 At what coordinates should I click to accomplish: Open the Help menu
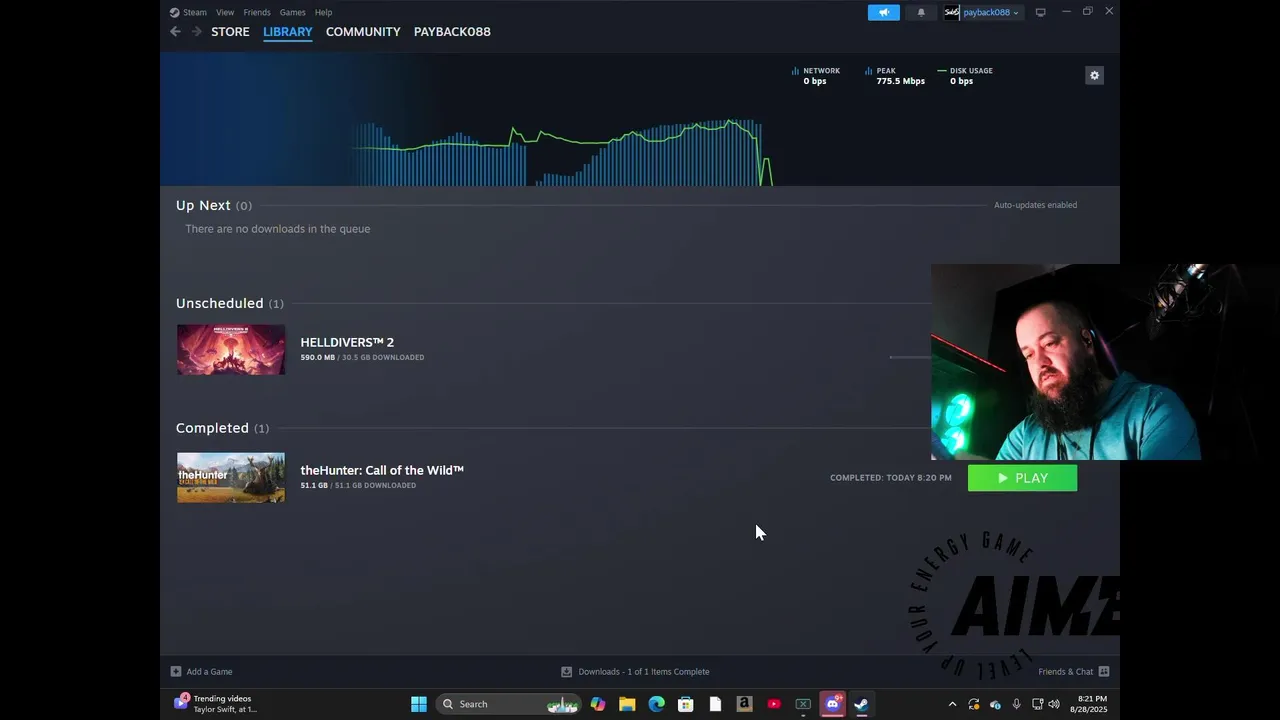point(323,12)
